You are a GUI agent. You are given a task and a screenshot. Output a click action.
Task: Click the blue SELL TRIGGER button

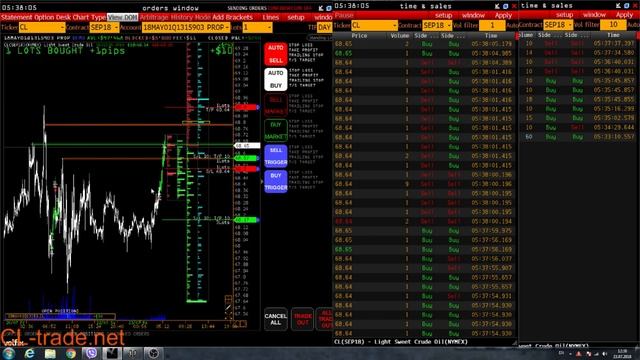(276, 156)
